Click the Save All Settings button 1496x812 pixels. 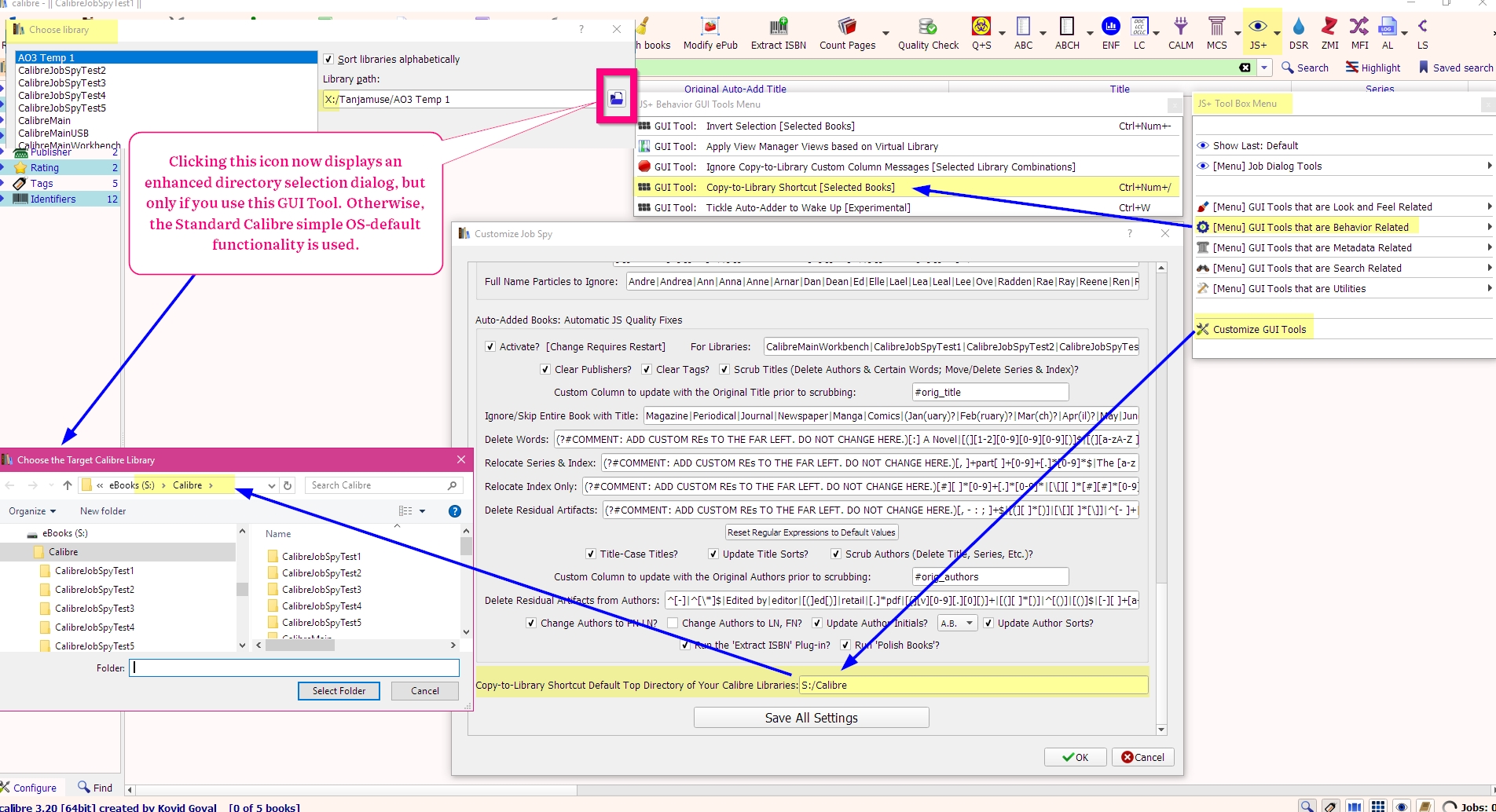coord(812,718)
